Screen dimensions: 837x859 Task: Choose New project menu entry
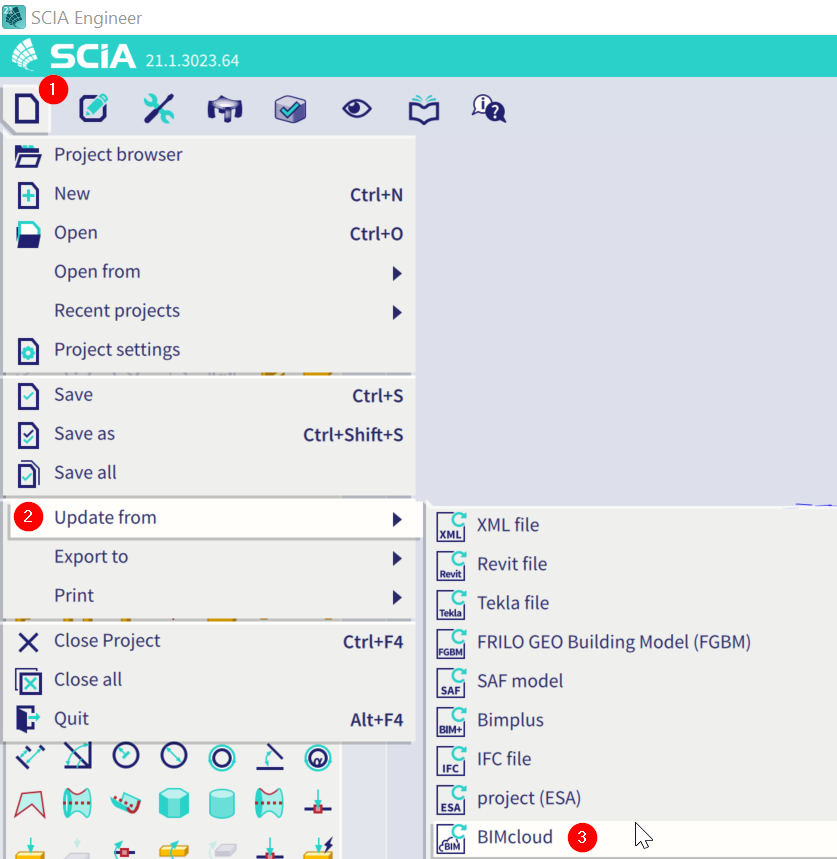[209, 194]
